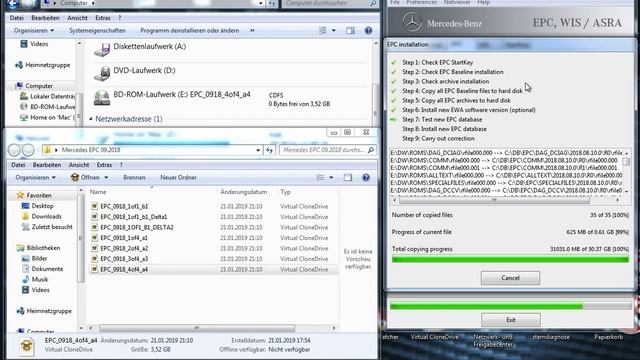Viewport: 640px width, 360px height.
Task: Click horizontal scrollbar of file list
Action: 197,328
